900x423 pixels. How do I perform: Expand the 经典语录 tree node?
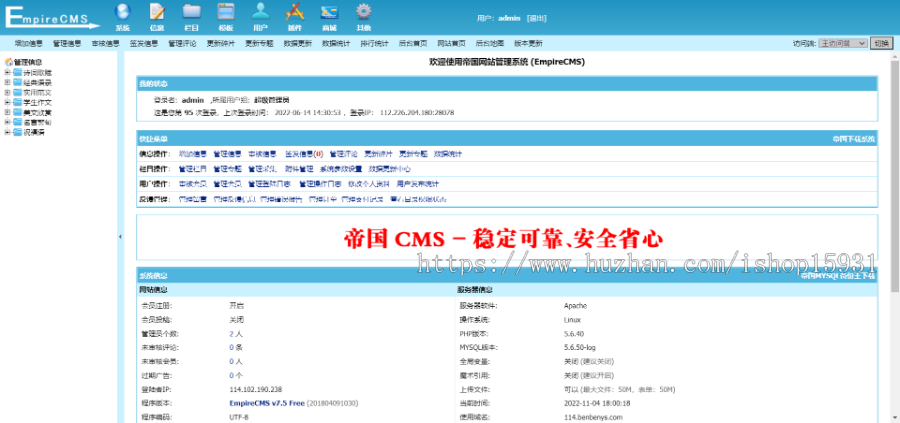click(x=7, y=82)
